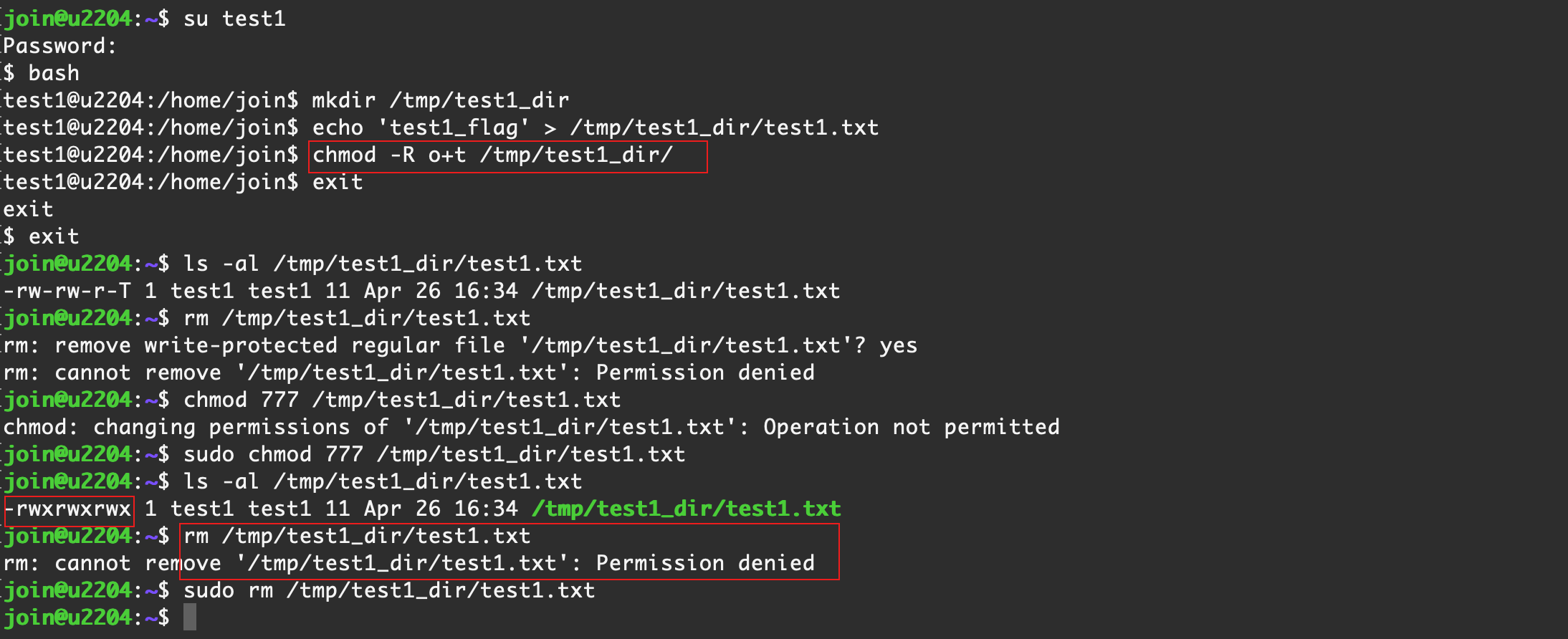The image size is (1568, 639).
Task: Click the '-rw-rw-r-T' permission string
Action: click(67, 291)
